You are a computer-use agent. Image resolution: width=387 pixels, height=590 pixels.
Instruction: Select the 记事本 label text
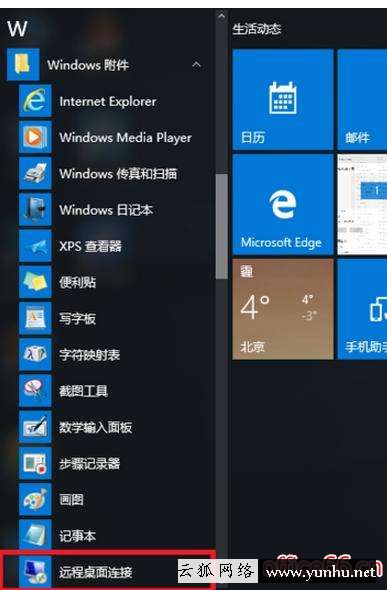(x=77, y=535)
